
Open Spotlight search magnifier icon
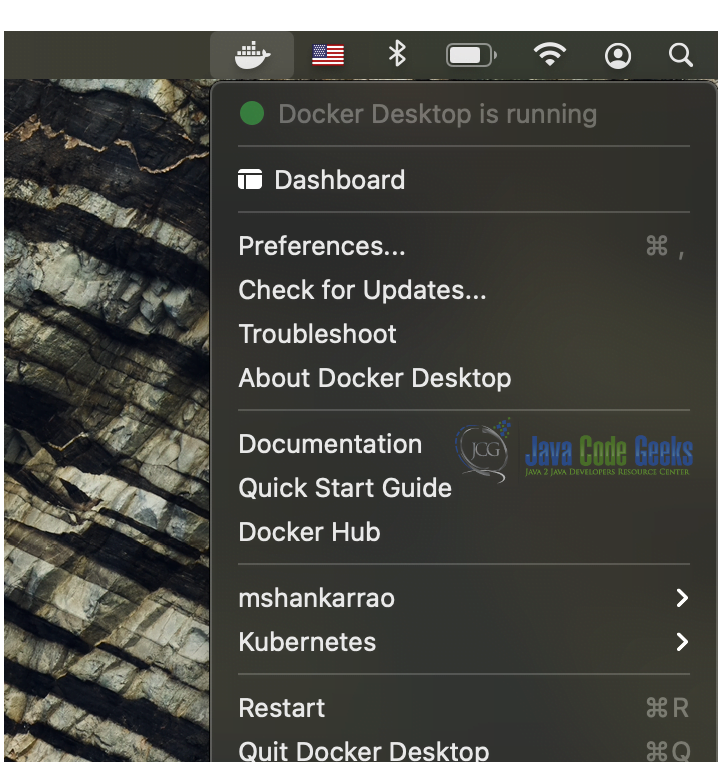coord(681,55)
